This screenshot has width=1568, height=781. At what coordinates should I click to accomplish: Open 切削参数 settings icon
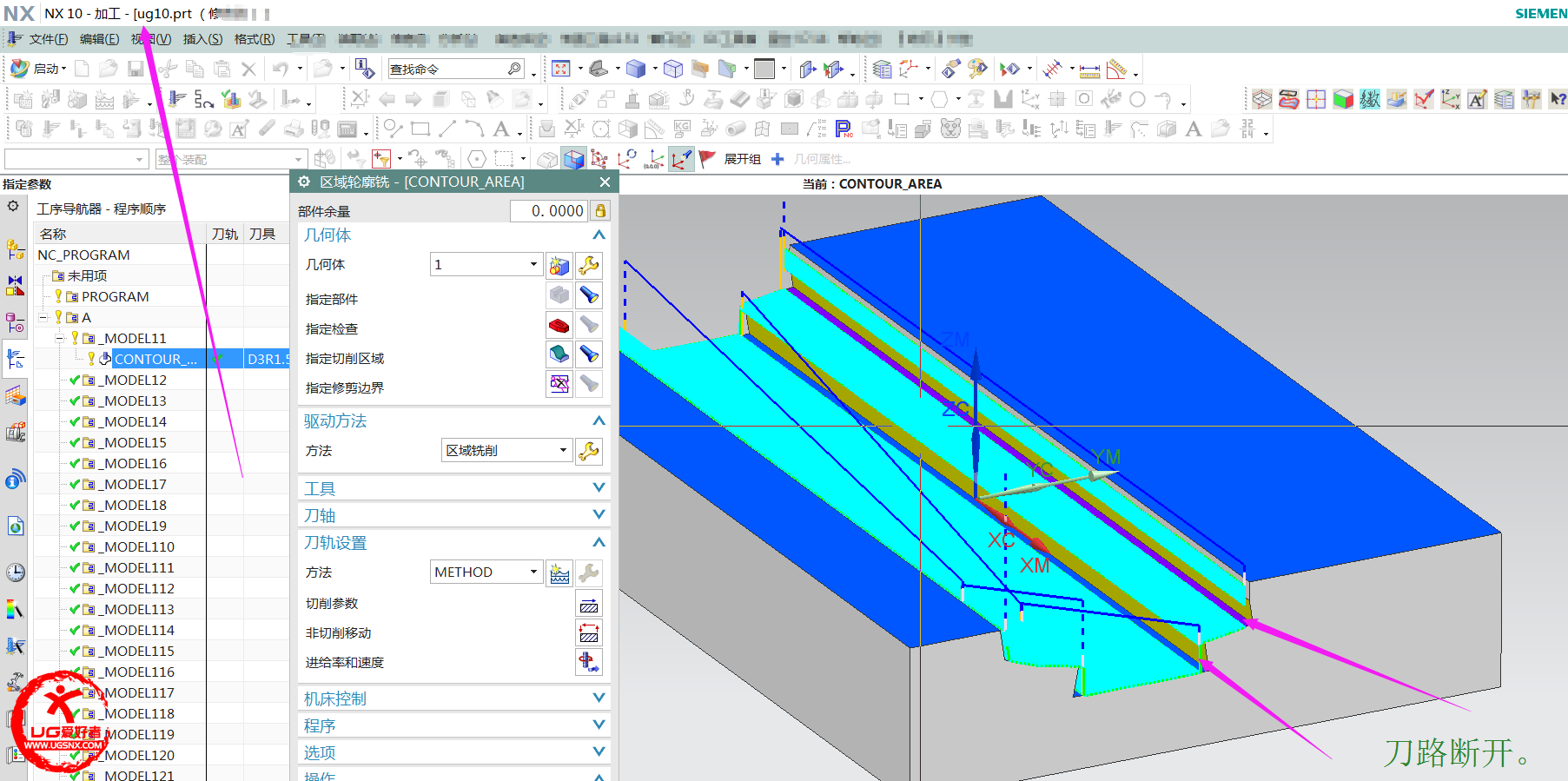click(589, 605)
